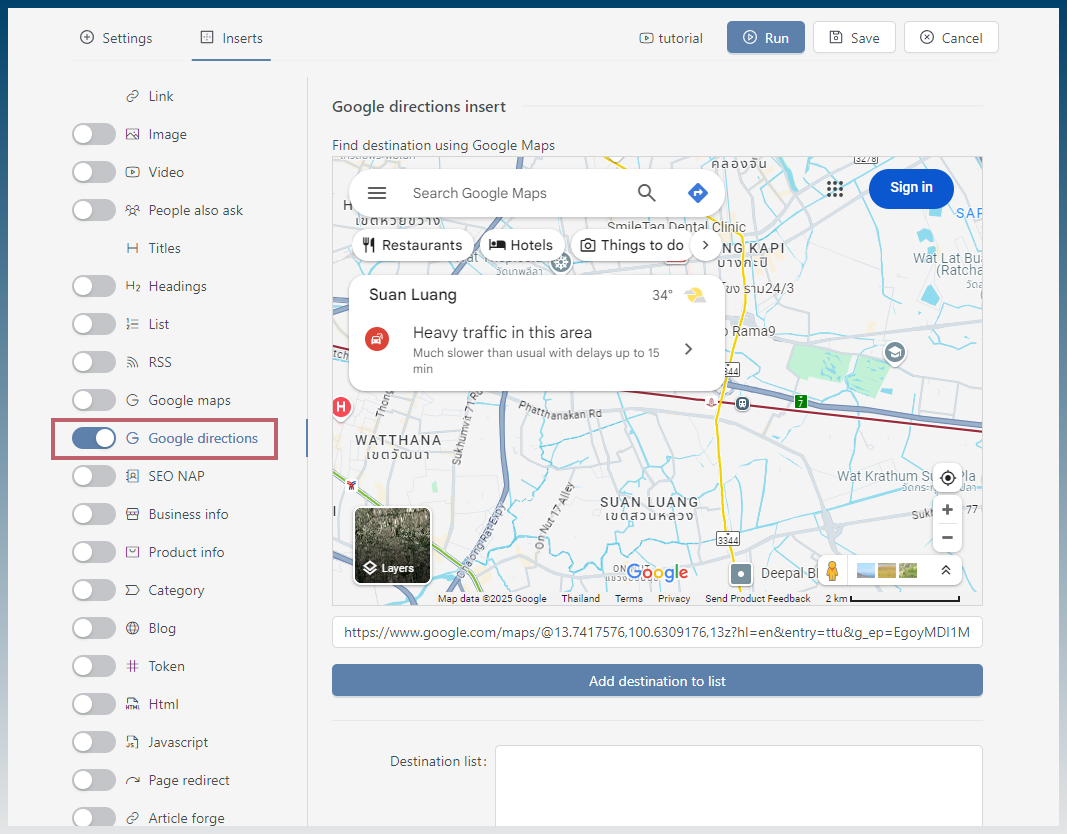
Task: Click the Page redirect arrow icon
Action: [x=133, y=780]
